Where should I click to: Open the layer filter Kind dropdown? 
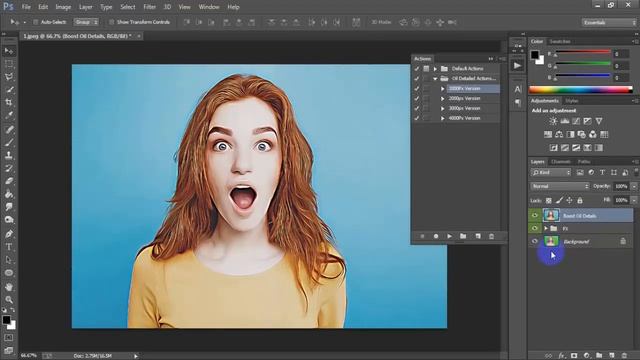pos(551,173)
